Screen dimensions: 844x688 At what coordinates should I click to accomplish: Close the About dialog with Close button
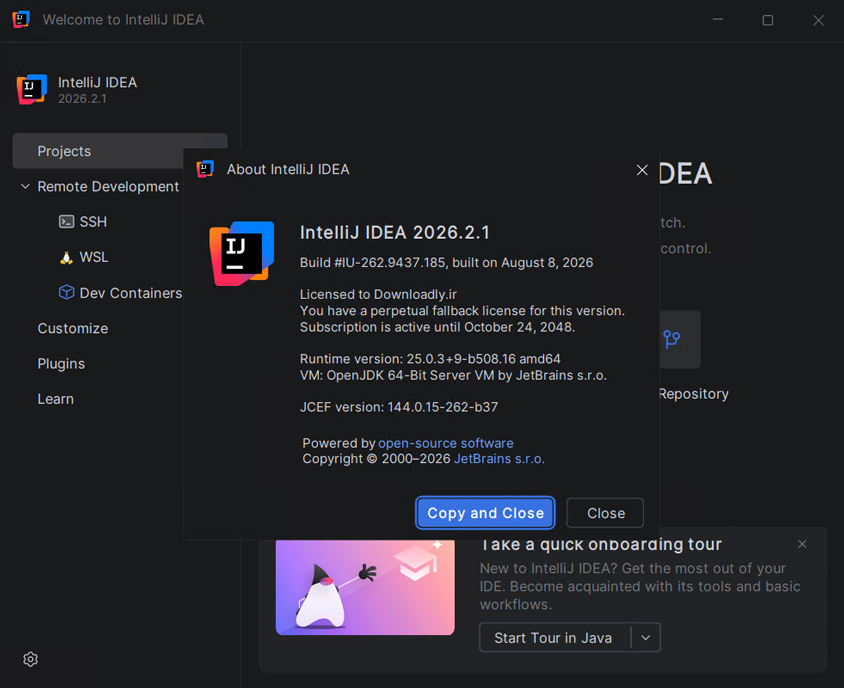[605, 513]
